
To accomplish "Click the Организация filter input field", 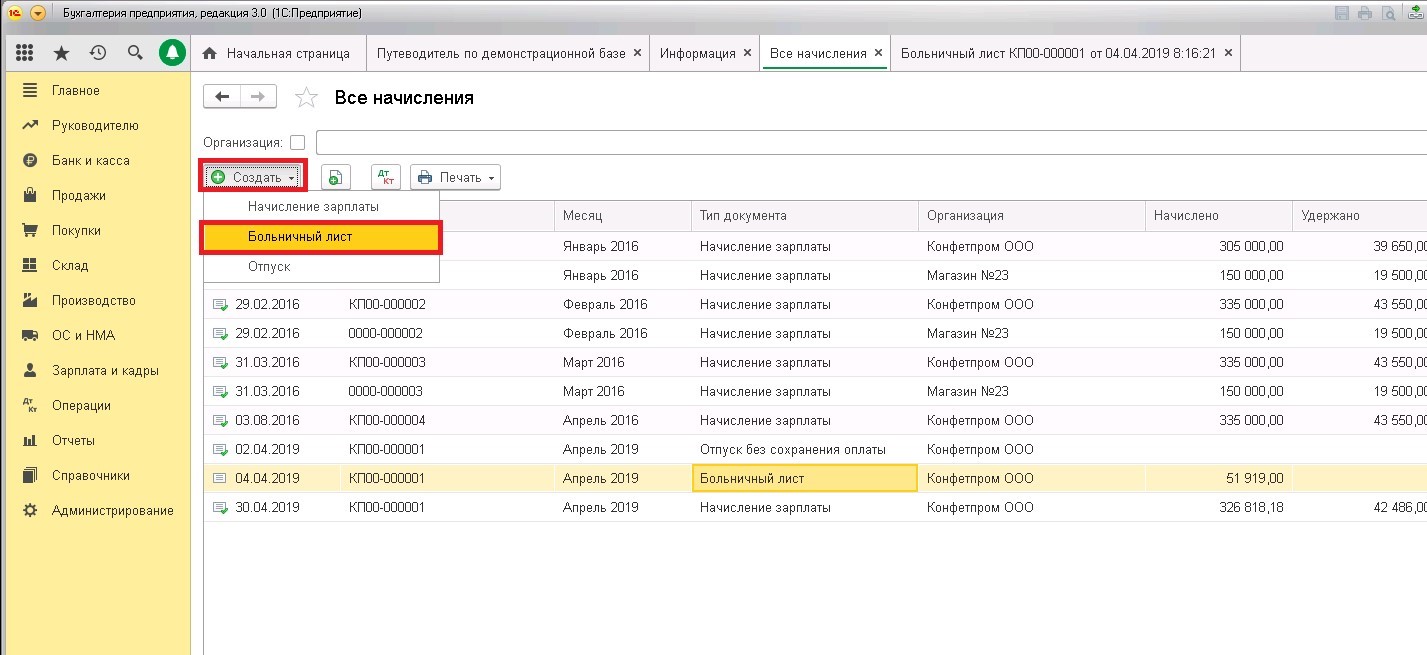I will 871,142.
